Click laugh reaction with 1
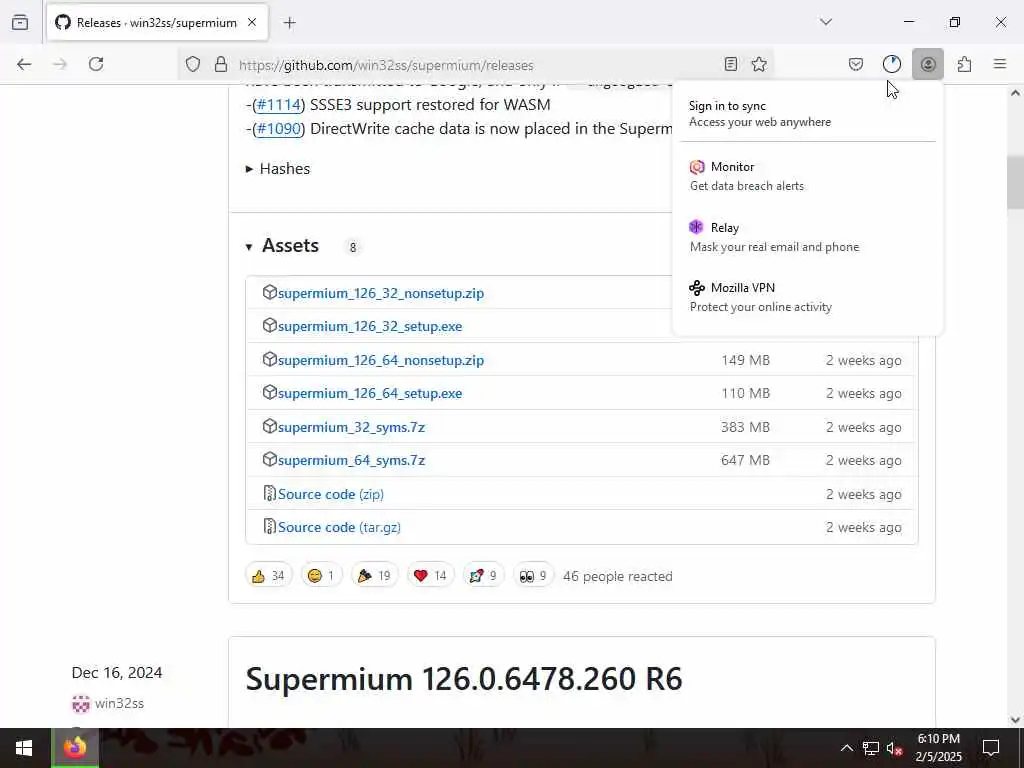This screenshot has width=1024, height=768. [x=321, y=576]
